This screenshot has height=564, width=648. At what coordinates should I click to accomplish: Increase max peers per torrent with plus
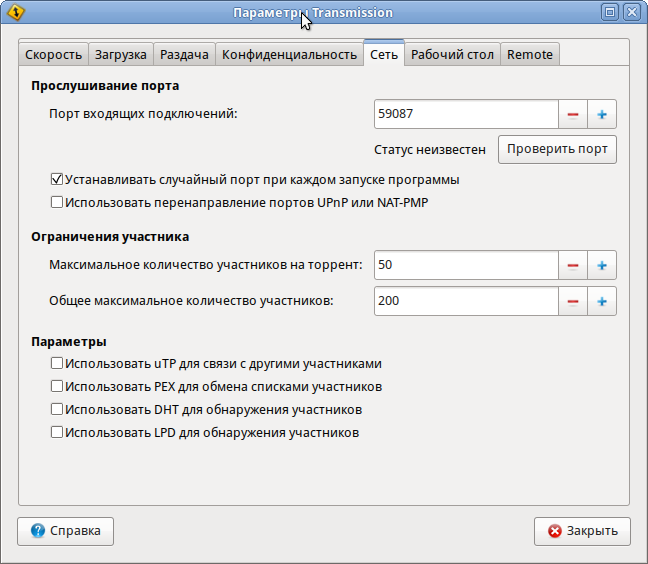click(602, 265)
